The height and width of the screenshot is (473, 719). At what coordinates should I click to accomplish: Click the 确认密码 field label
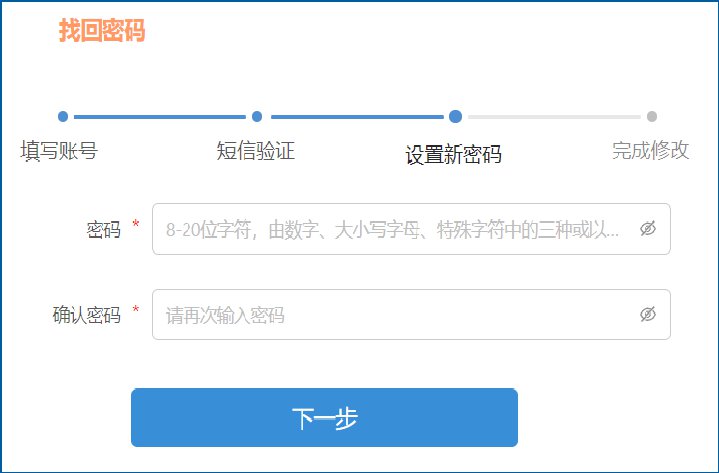(86, 316)
